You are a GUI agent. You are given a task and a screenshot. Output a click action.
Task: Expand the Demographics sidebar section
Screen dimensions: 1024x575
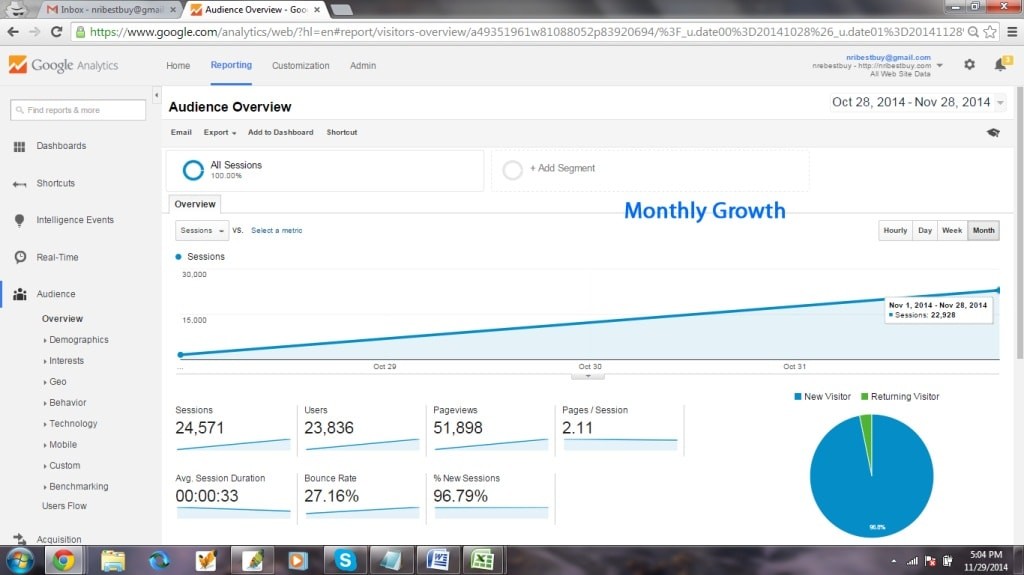pyautogui.click(x=78, y=340)
